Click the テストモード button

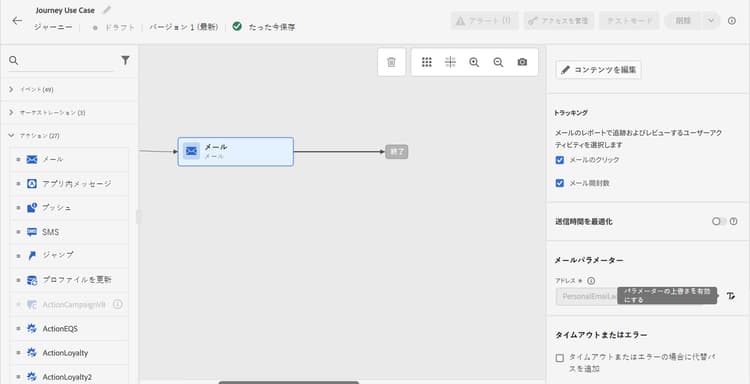(x=629, y=21)
